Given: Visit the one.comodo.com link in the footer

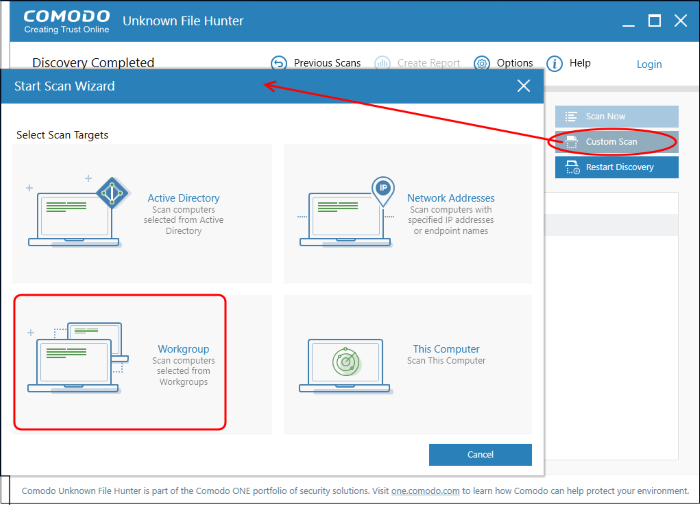Looking at the screenshot, I should pos(425,491).
